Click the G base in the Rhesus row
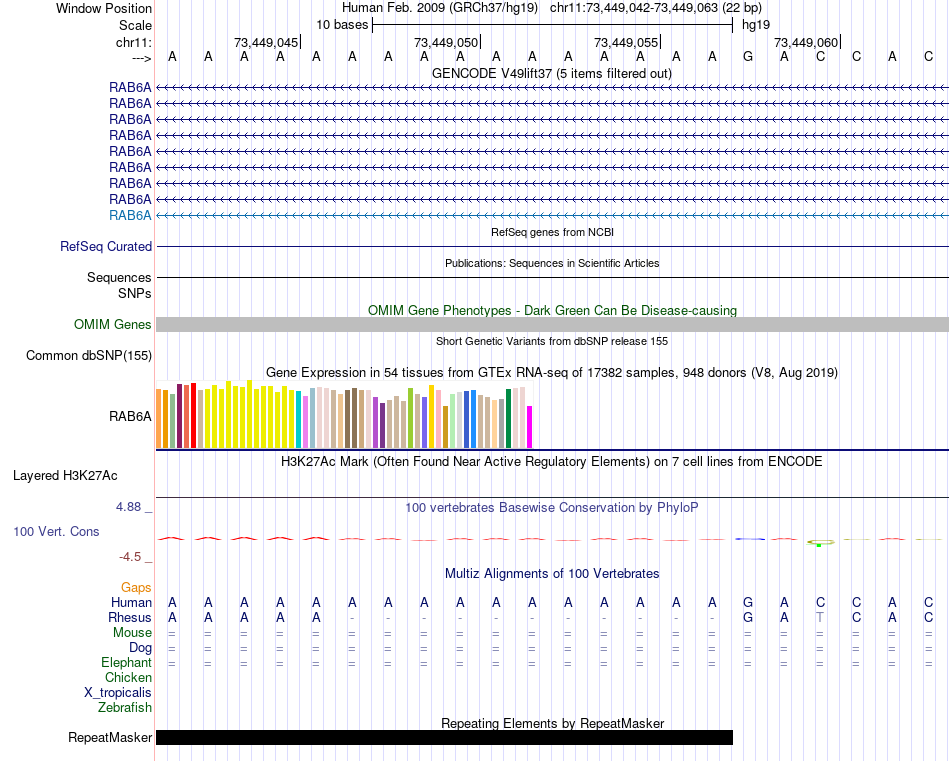950x761 pixels. coord(748,617)
